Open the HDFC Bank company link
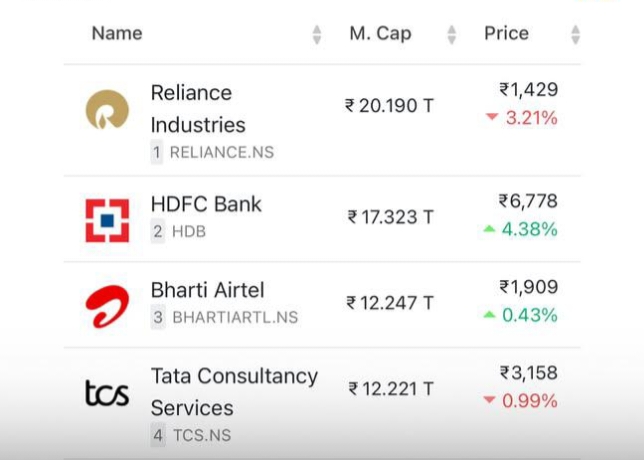This screenshot has width=644, height=460. [x=206, y=204]
